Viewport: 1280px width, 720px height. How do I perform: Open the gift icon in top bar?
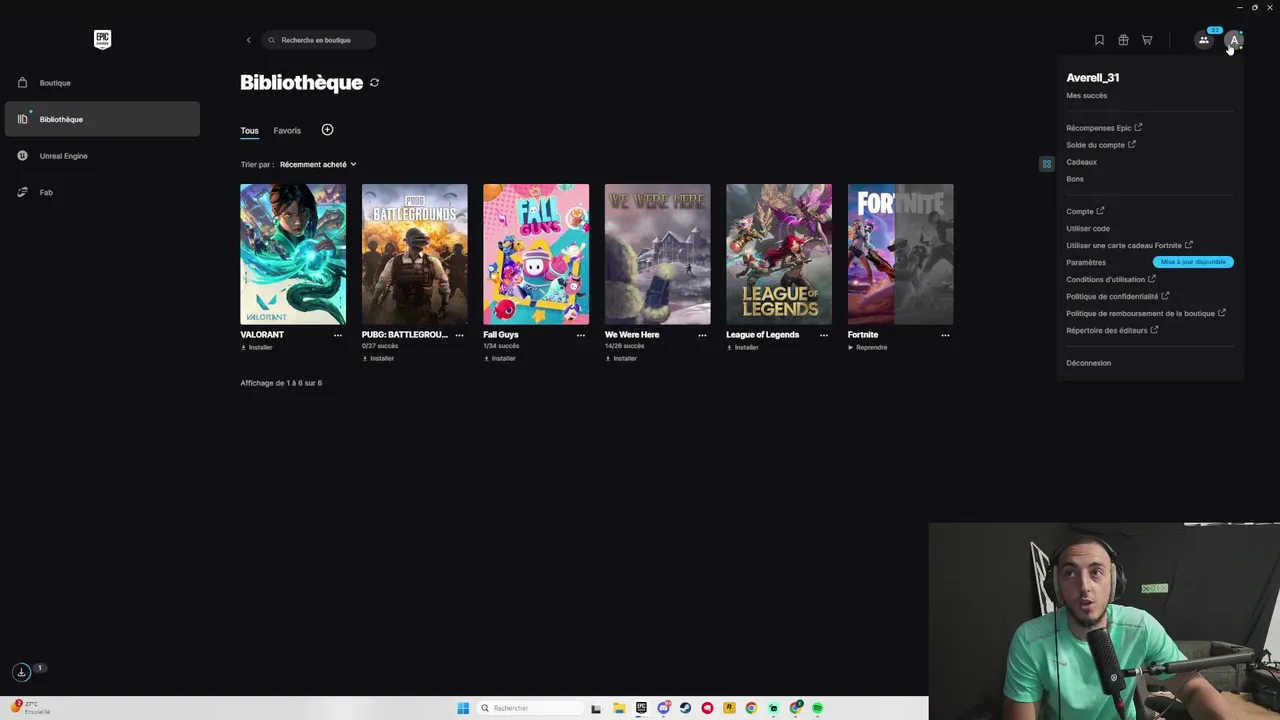click(1123, 40)
